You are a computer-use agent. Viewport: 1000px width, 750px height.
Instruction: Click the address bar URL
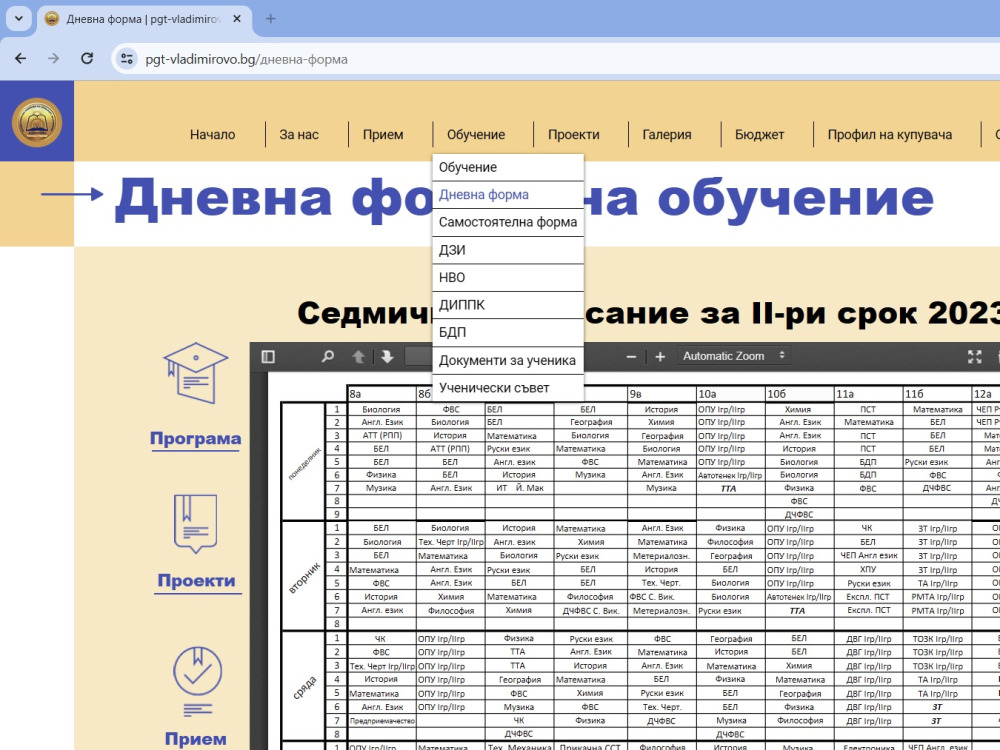[x=246, y=59]
